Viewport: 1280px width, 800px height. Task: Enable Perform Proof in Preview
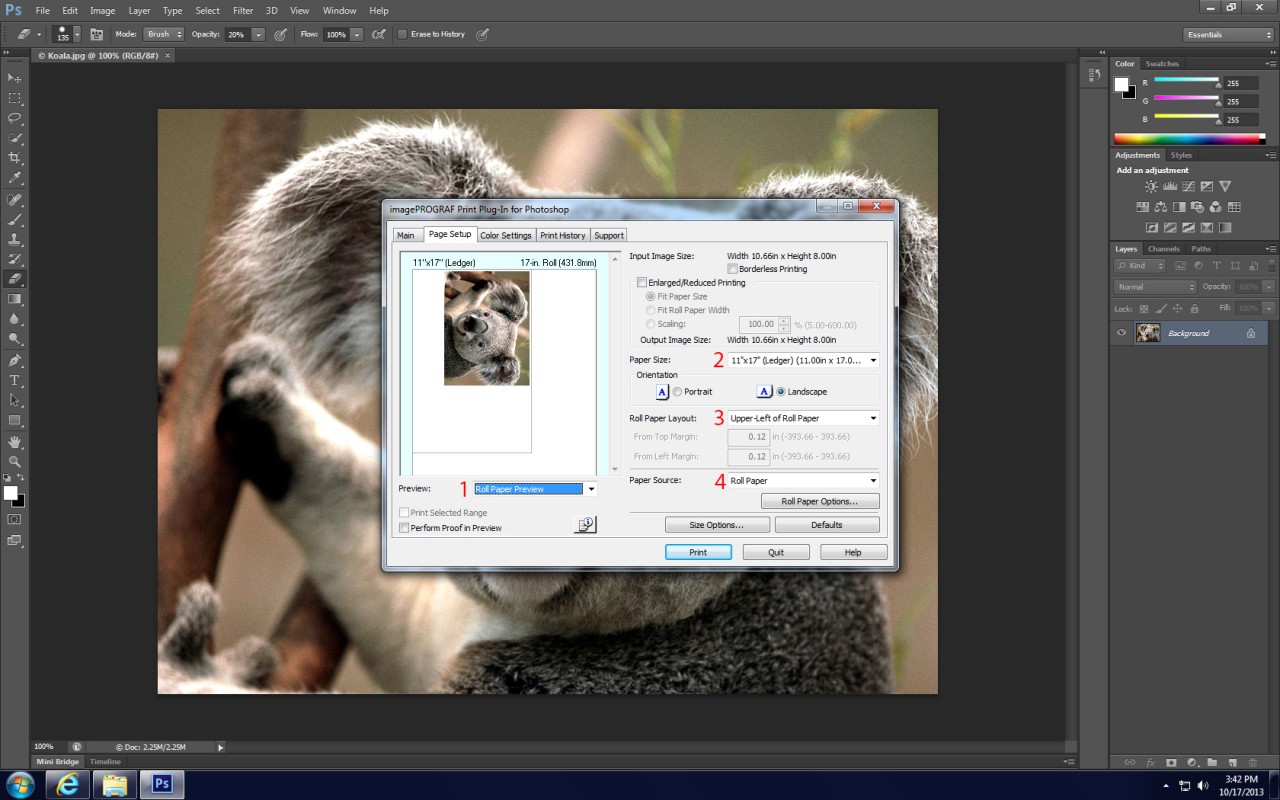tap(404, 527)
